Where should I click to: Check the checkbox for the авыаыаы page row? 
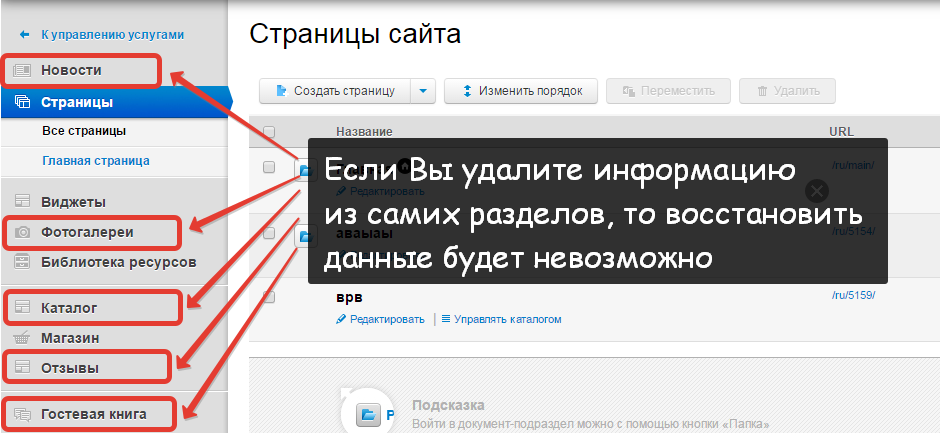pyautogui.click(x=268, y=233)
